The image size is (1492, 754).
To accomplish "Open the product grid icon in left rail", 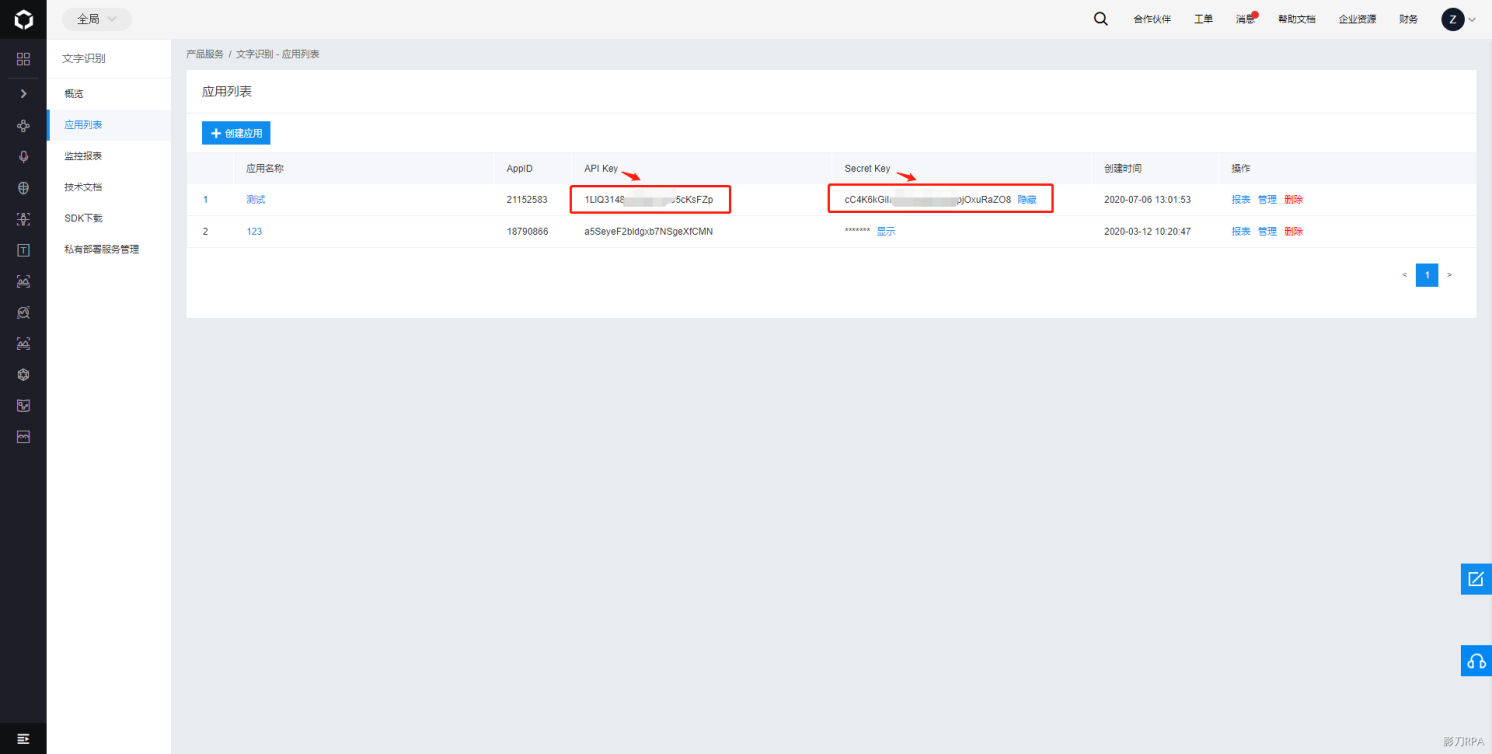I will click(23, 59).
